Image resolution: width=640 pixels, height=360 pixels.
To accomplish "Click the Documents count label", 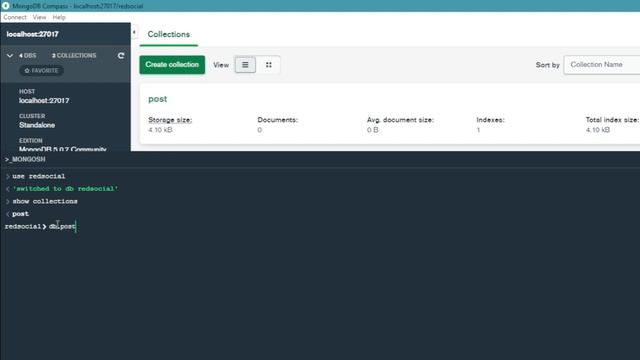I will (x=278, y=120).
